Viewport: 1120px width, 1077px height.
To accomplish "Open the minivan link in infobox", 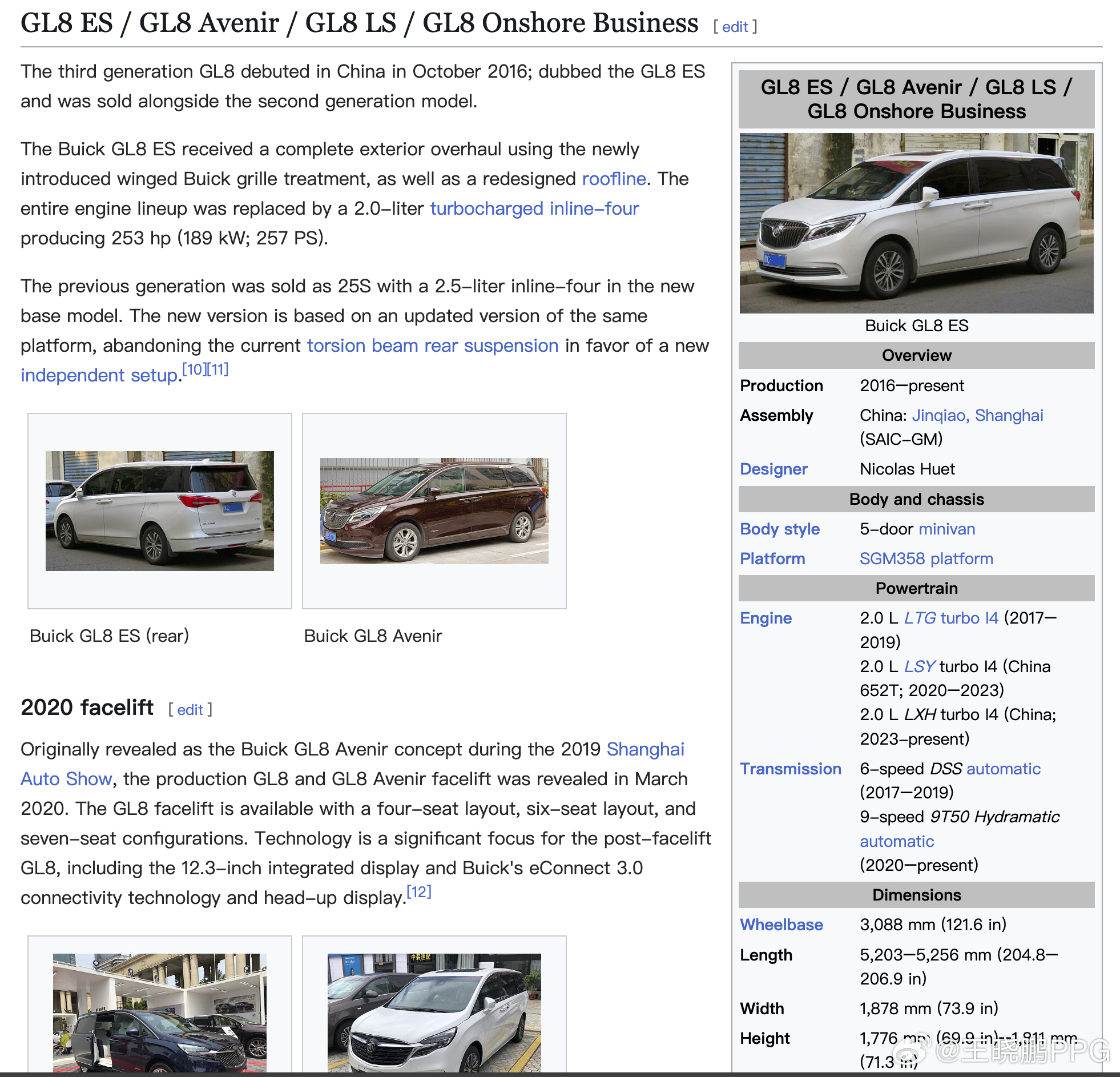I will point(946,529).
